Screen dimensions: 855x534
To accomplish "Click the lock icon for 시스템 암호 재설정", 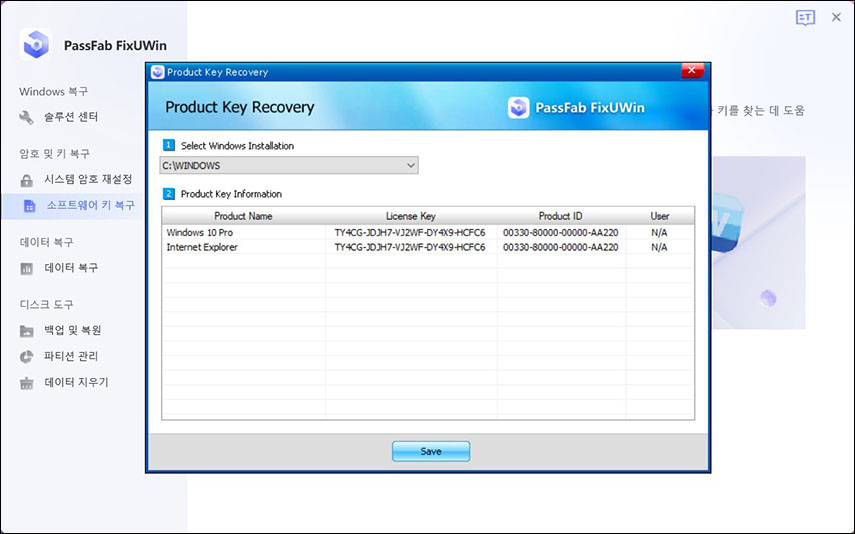I will click(27, 180).
